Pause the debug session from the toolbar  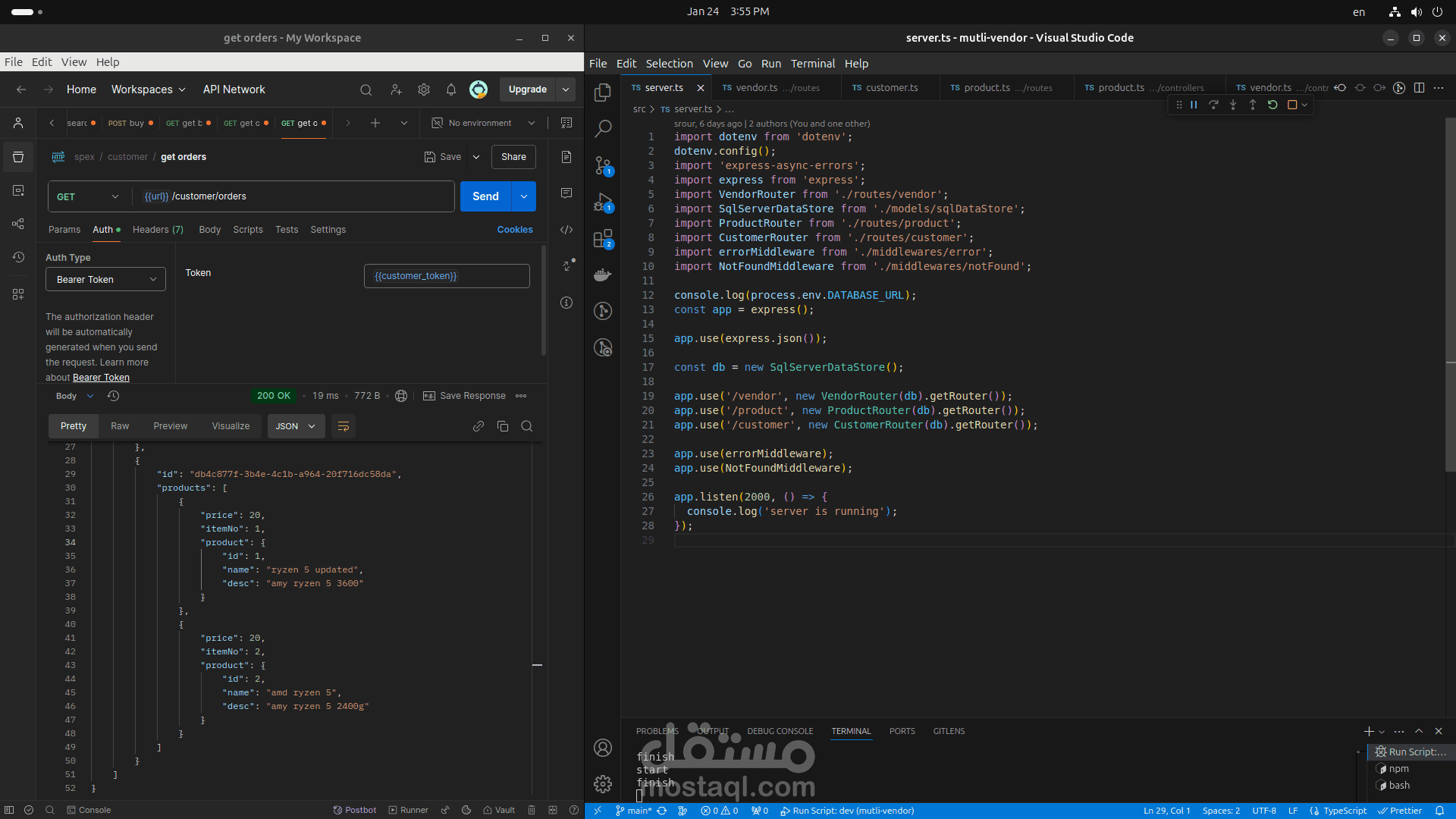(1194, 105)
